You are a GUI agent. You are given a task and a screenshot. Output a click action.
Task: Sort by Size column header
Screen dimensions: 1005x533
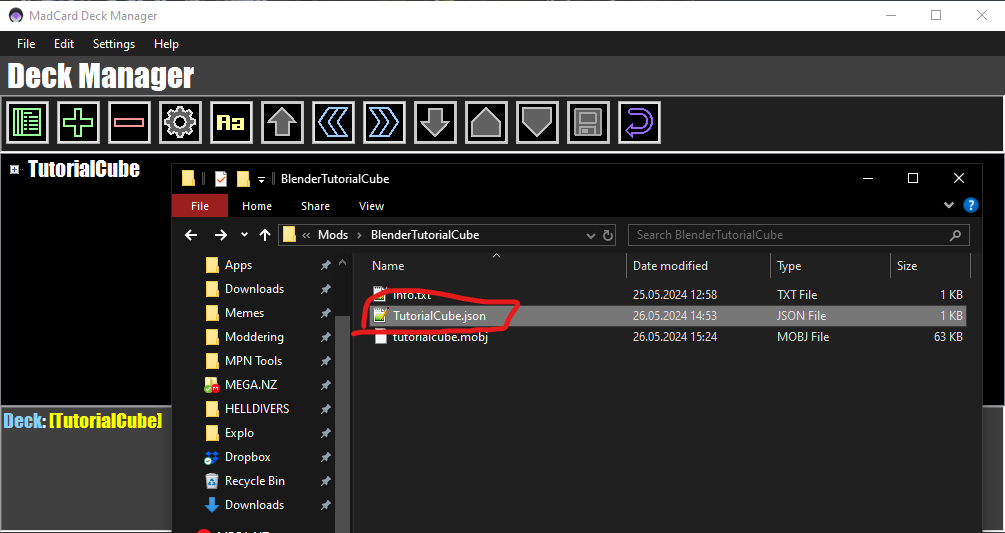(907, 266)
